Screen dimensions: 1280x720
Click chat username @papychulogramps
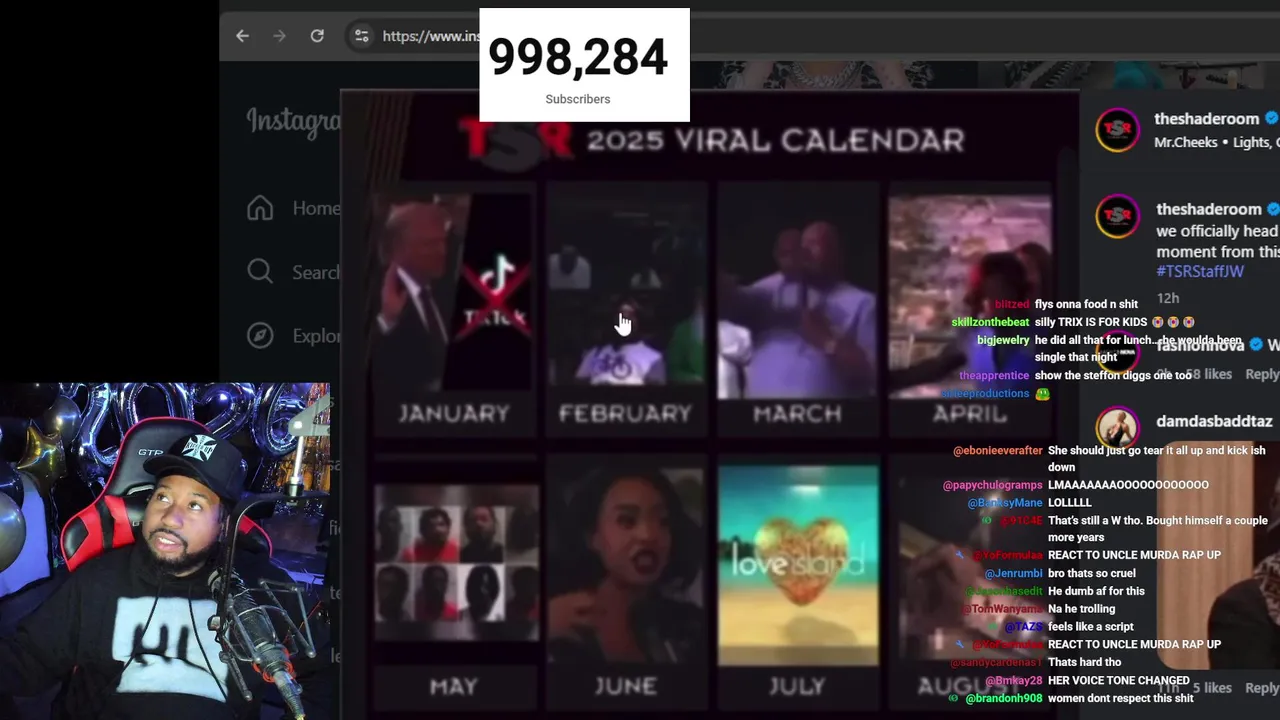993,485
